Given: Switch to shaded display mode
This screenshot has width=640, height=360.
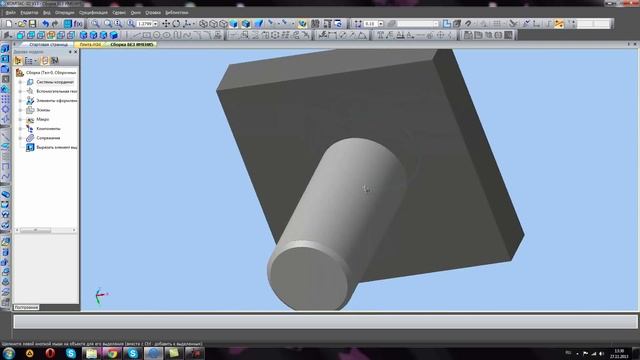Looking at the screenshot, I should tap(233, 24).
